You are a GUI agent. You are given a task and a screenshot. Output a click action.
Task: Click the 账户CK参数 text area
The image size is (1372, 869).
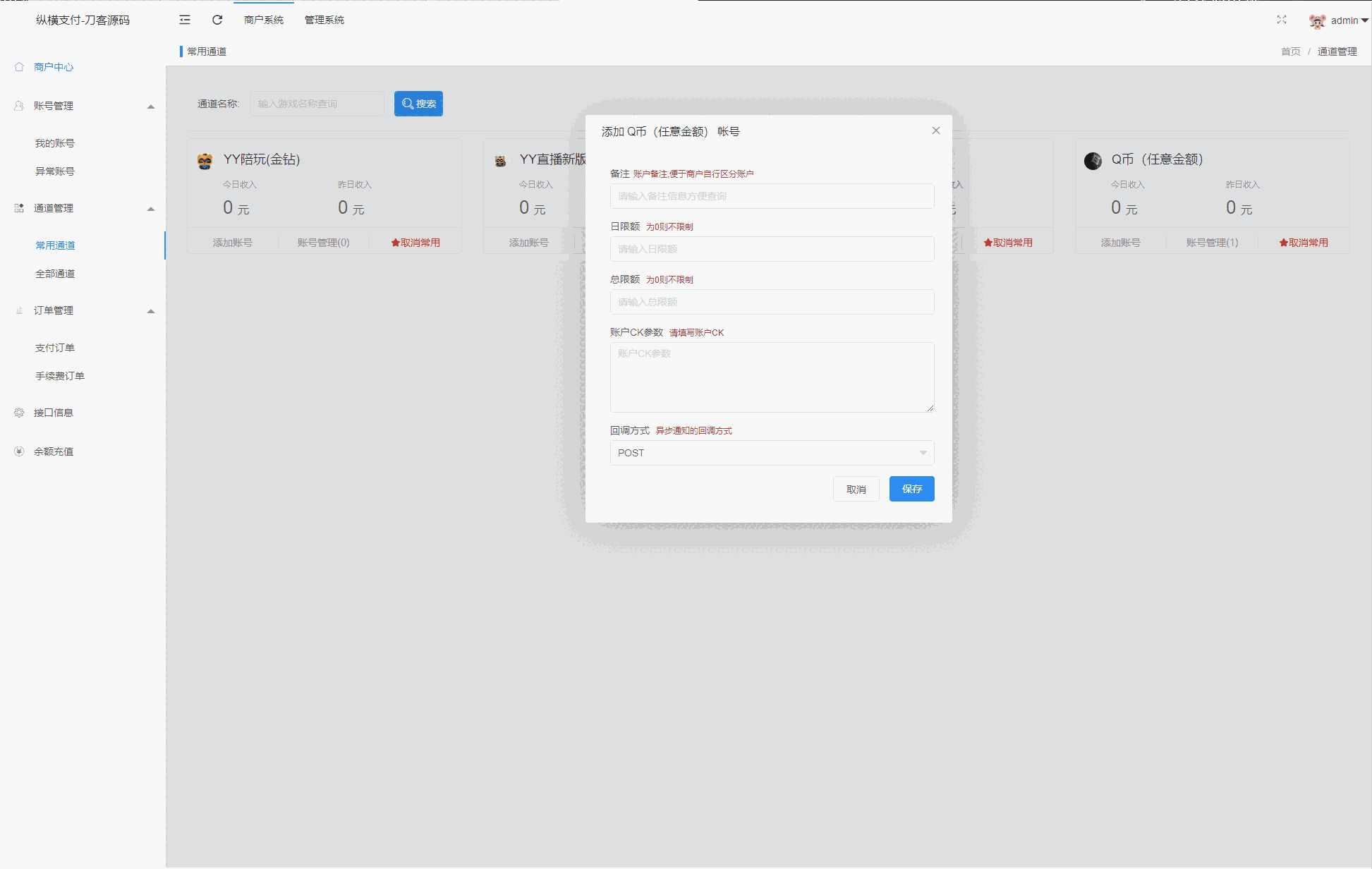coord(772,377)
